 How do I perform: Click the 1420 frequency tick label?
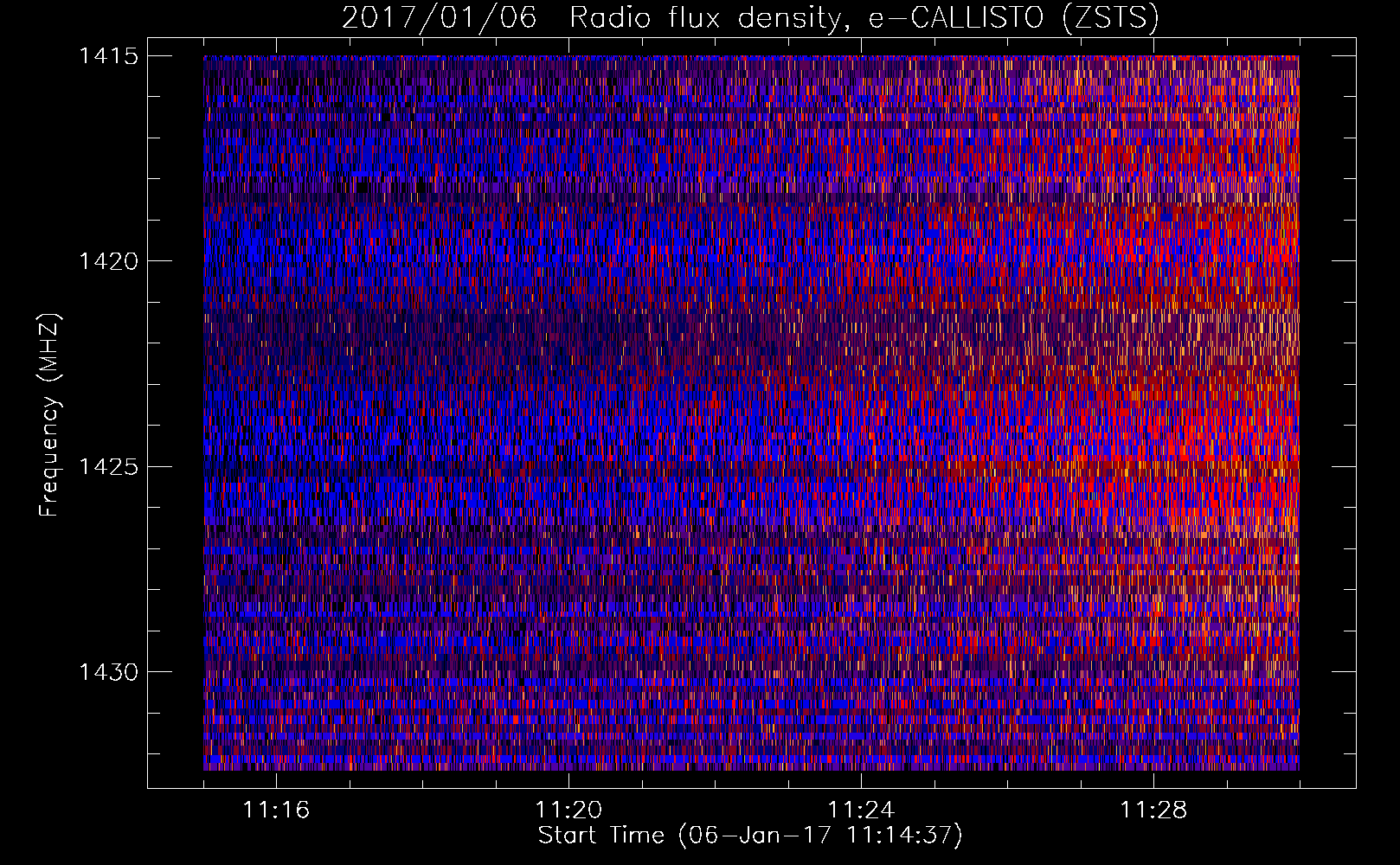(x=109, y=261)
